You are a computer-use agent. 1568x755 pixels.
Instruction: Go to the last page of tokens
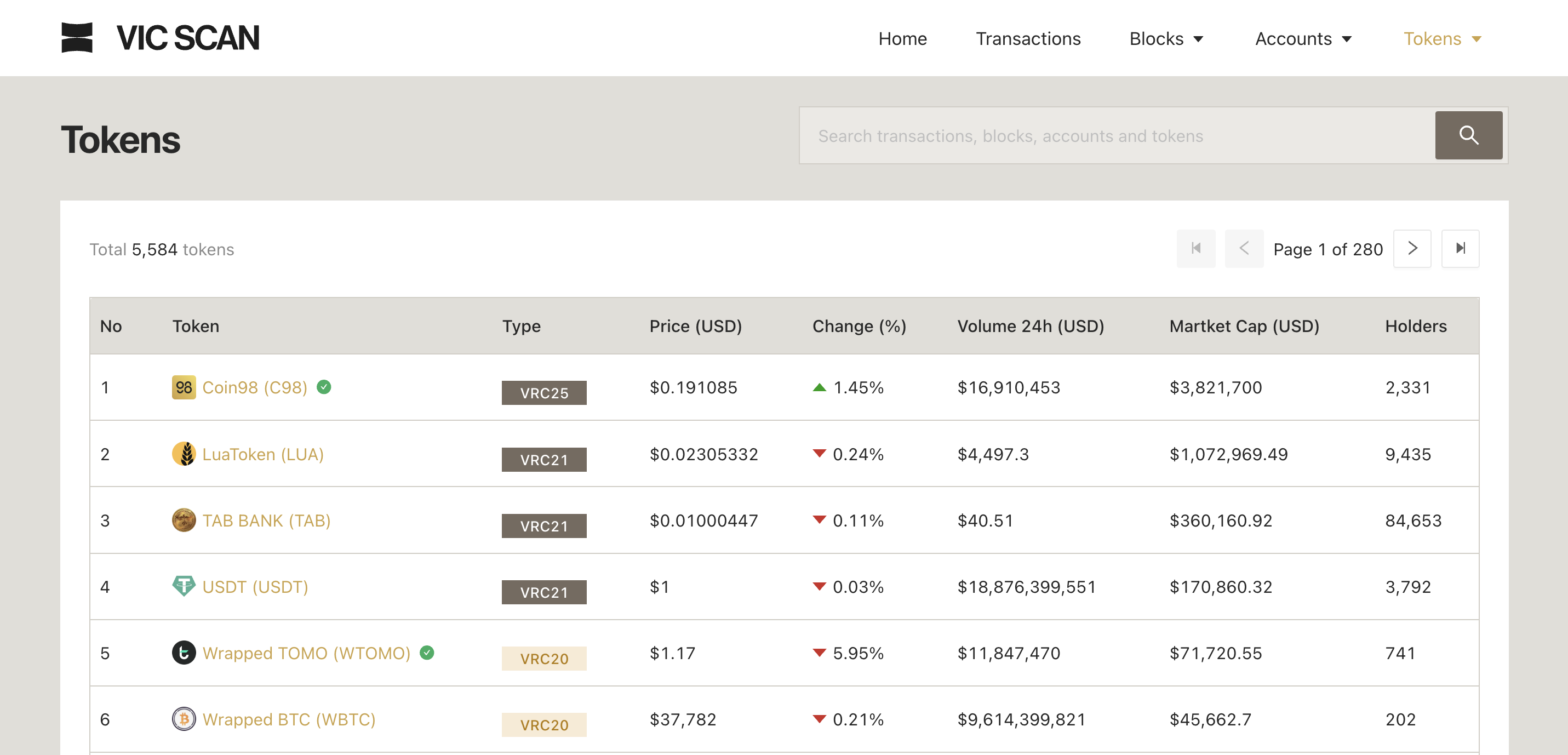[1460, 248]
